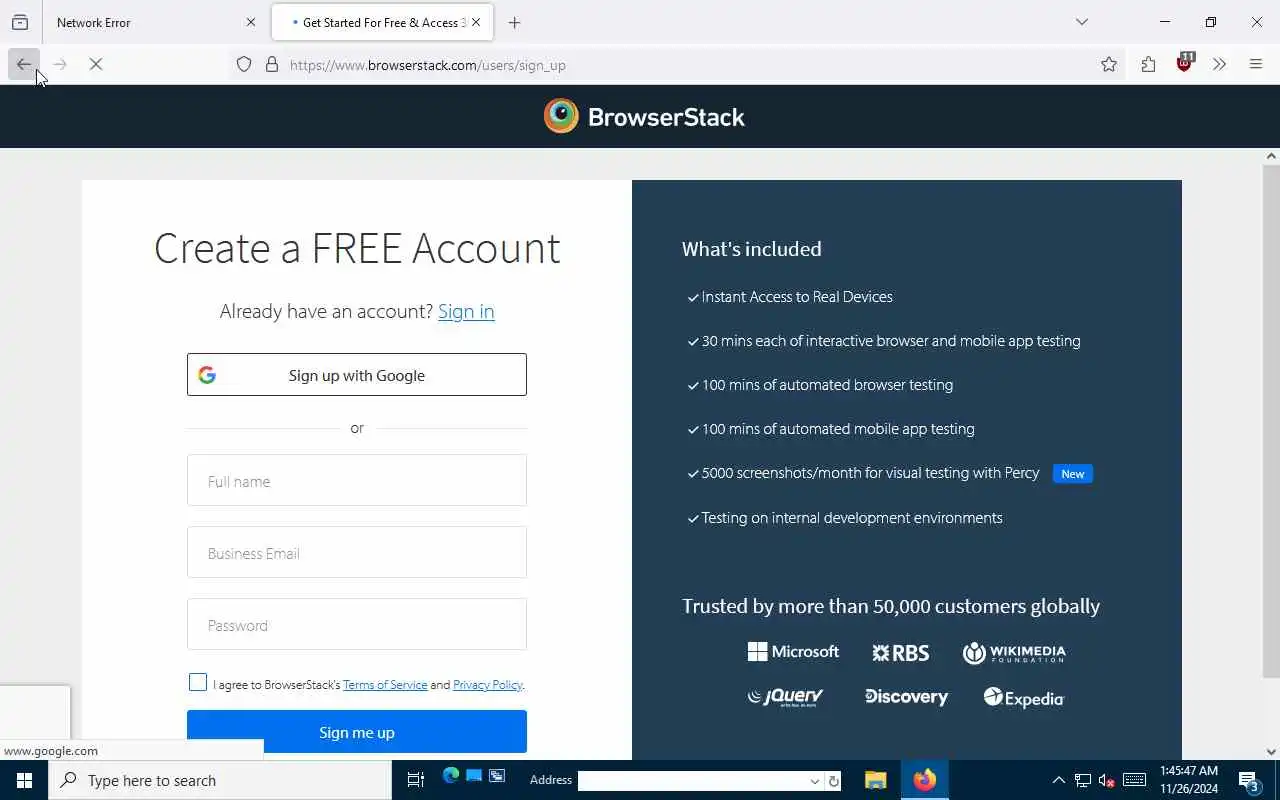Bookmark this page with the star
1280x800 pixels.
coord(1109,65)
